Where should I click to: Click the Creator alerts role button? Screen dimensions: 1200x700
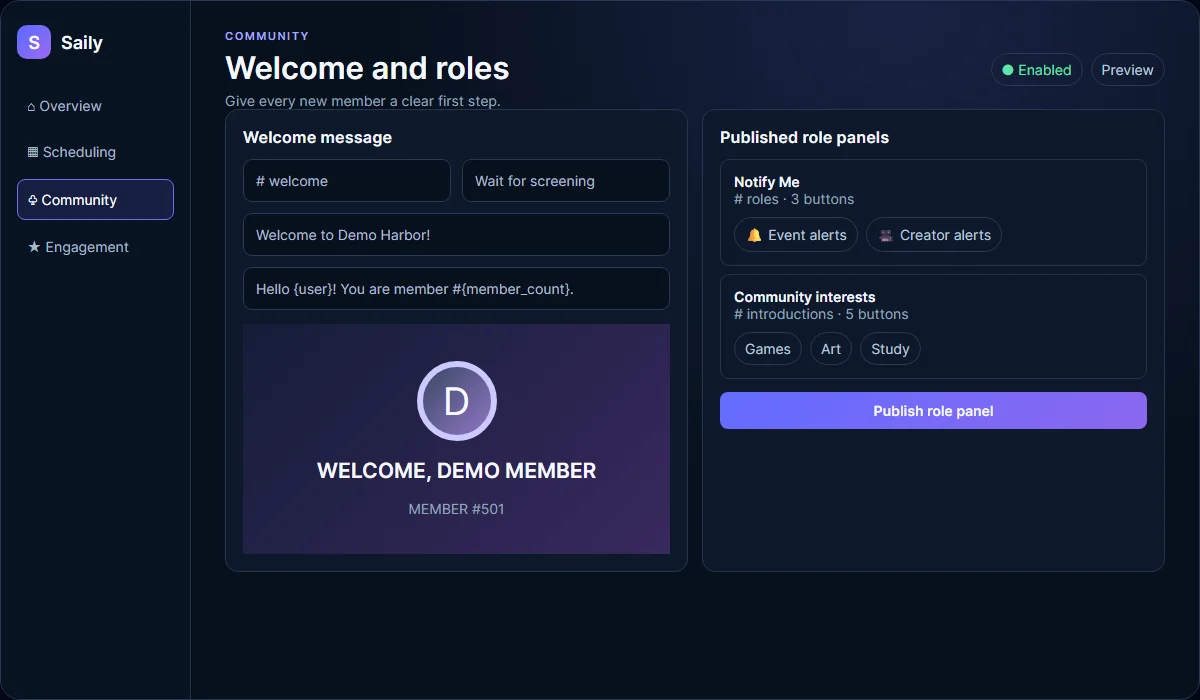pyautogui.click(x=934, y=235)
